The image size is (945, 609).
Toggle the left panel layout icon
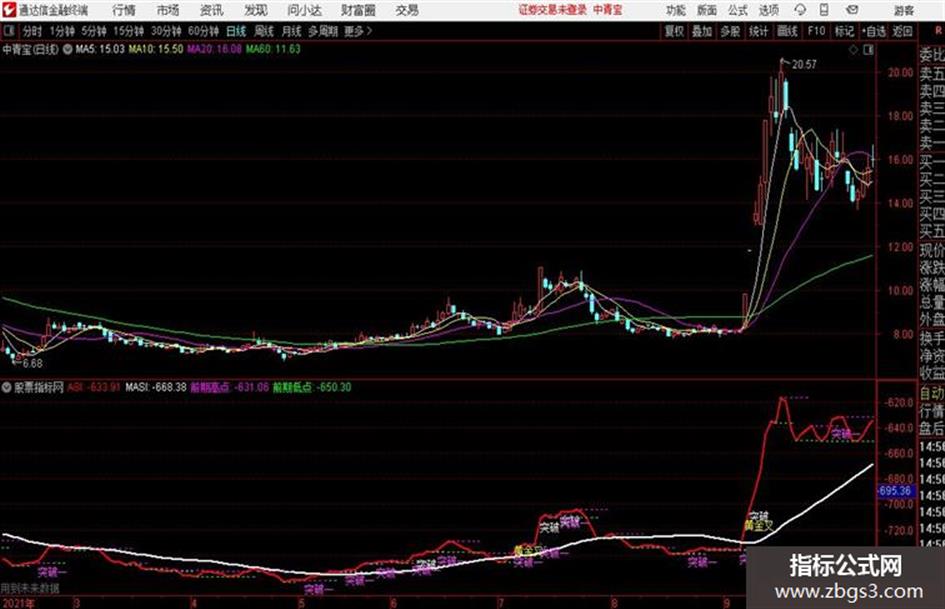9,30
